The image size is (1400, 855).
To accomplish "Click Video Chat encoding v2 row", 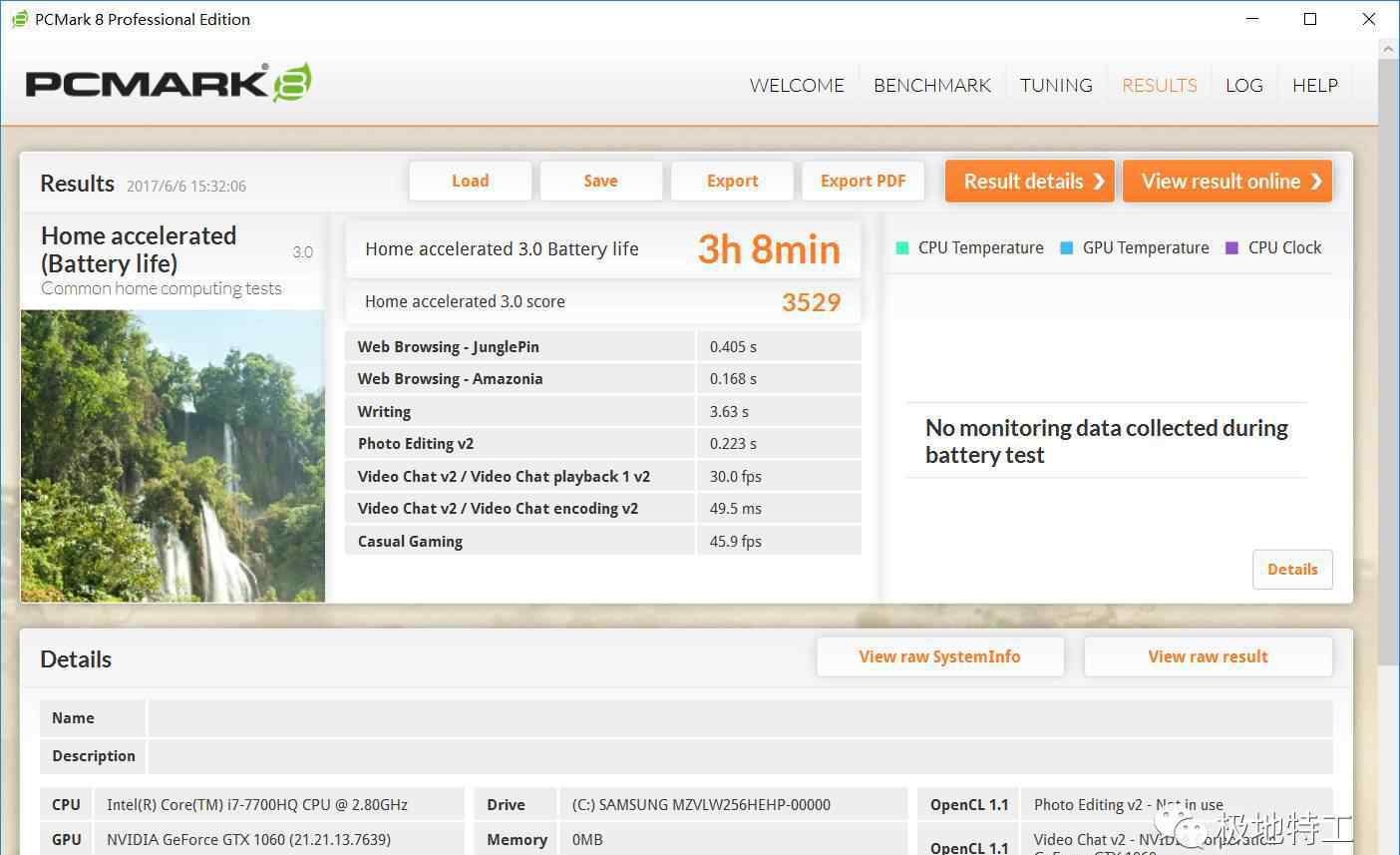I will click(x=603, y=509).
